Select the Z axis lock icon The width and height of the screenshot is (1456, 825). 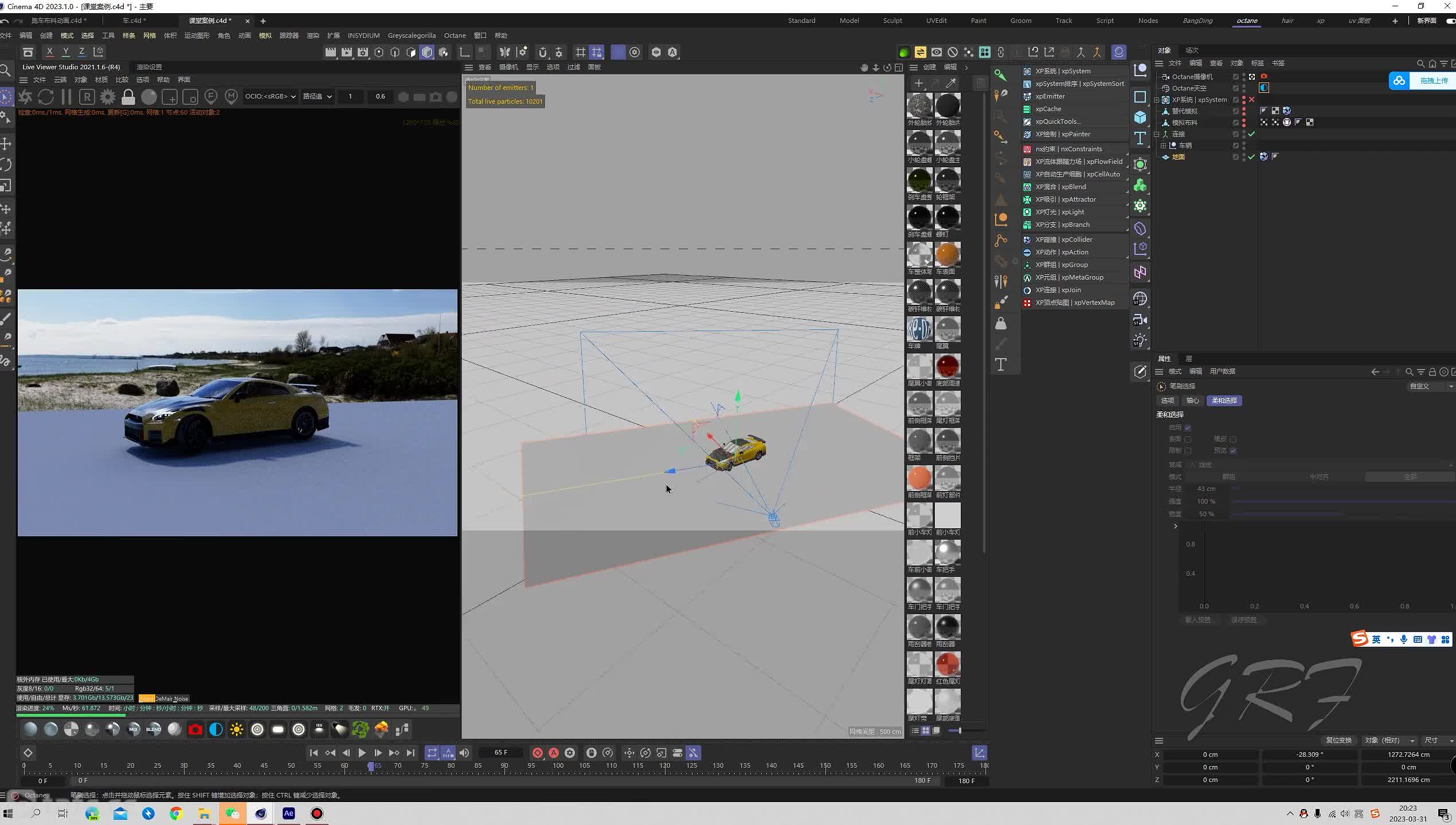tap(81, 52)
